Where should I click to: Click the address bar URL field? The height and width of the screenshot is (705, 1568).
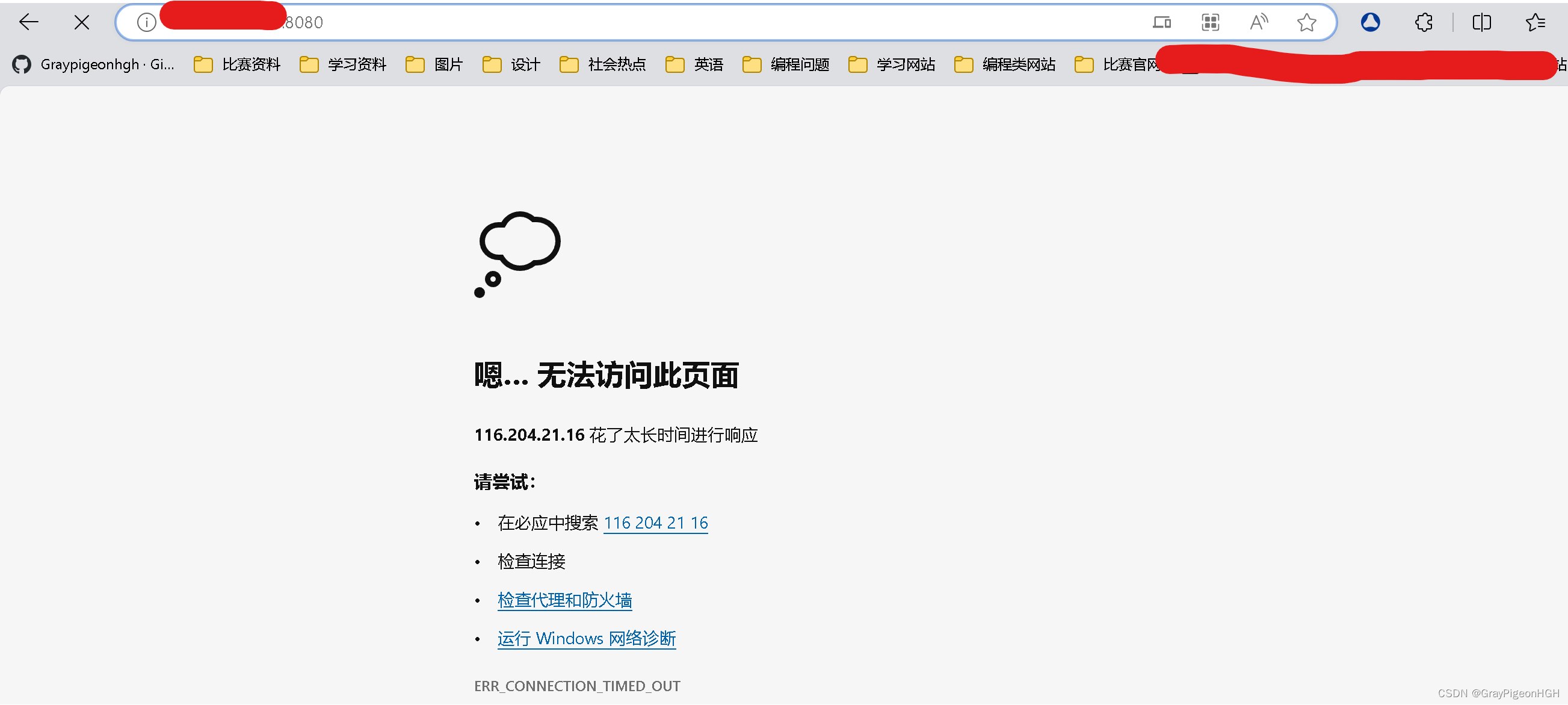(x=670, y=22)
